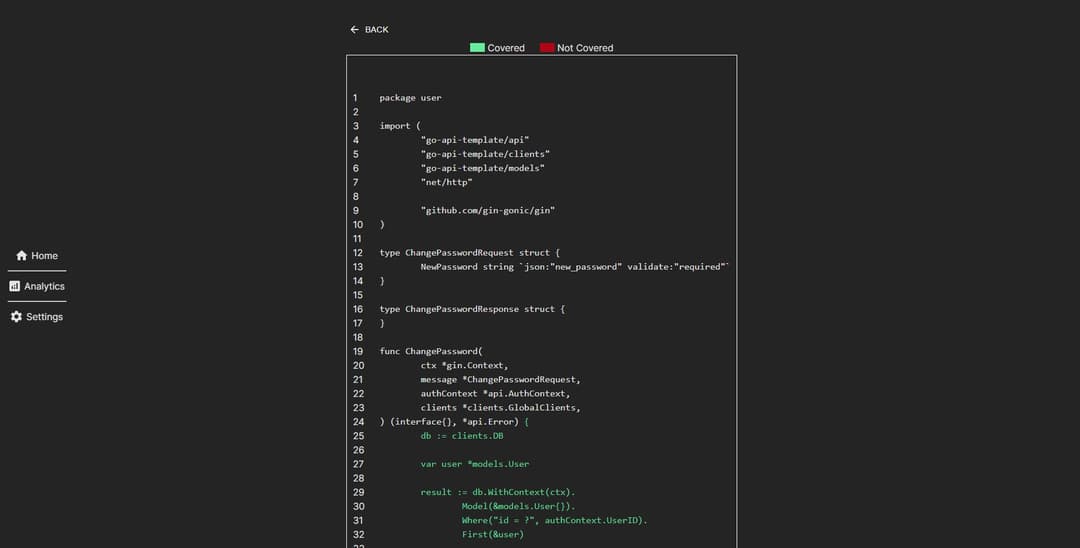The width and height of the screenshot is (1080, 548).
Task: Open the Analytics menu item
Action: [37, 286]
